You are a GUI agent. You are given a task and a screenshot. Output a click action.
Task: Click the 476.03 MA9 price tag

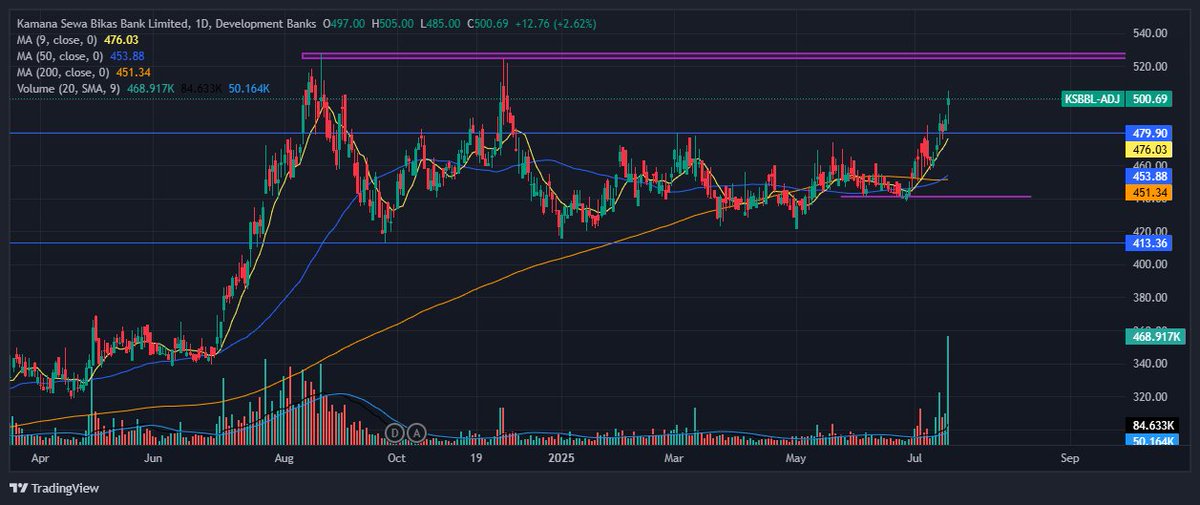click(1150, 148)
